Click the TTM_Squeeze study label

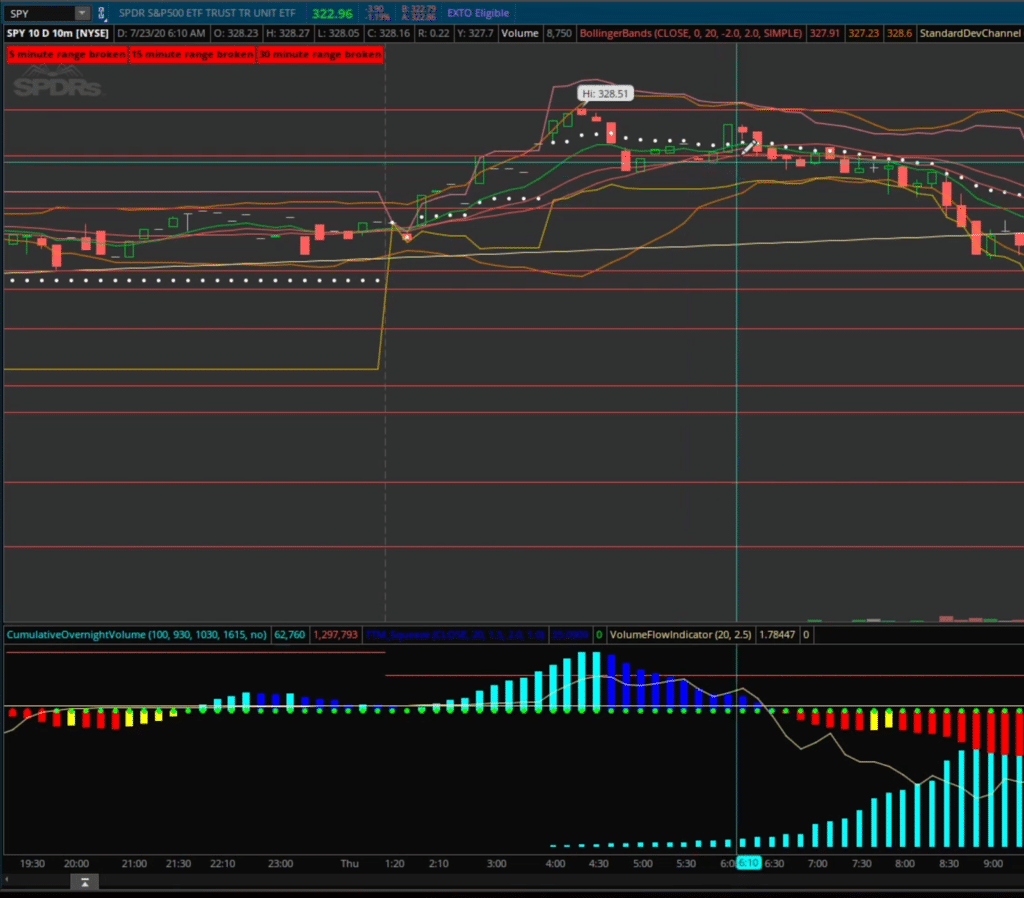click(x=455, y=635)
